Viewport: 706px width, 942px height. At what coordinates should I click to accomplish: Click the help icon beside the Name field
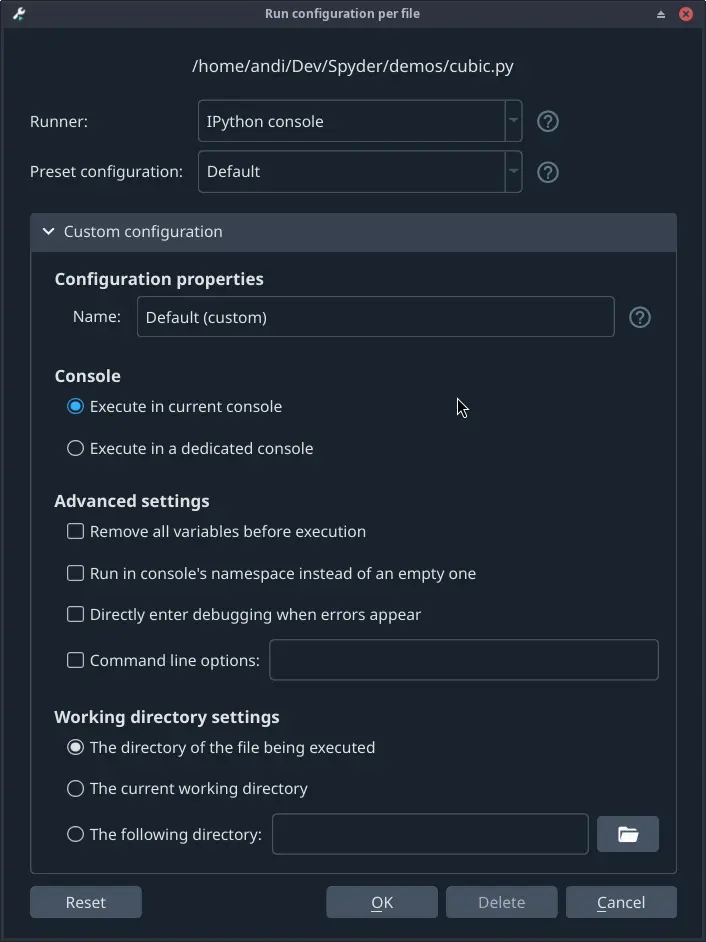click(639, 317)
